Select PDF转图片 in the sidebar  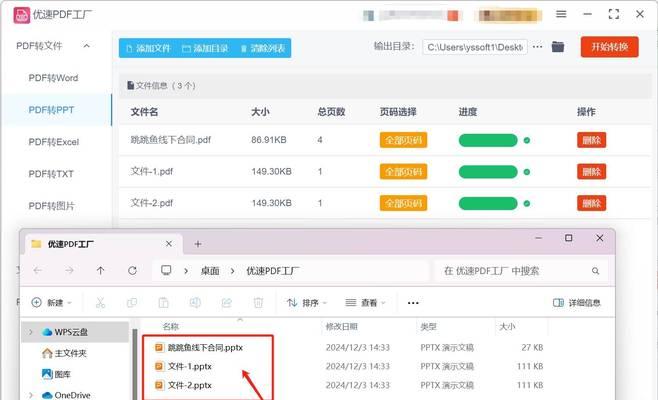pyautogui.click(x=52, y=206)
